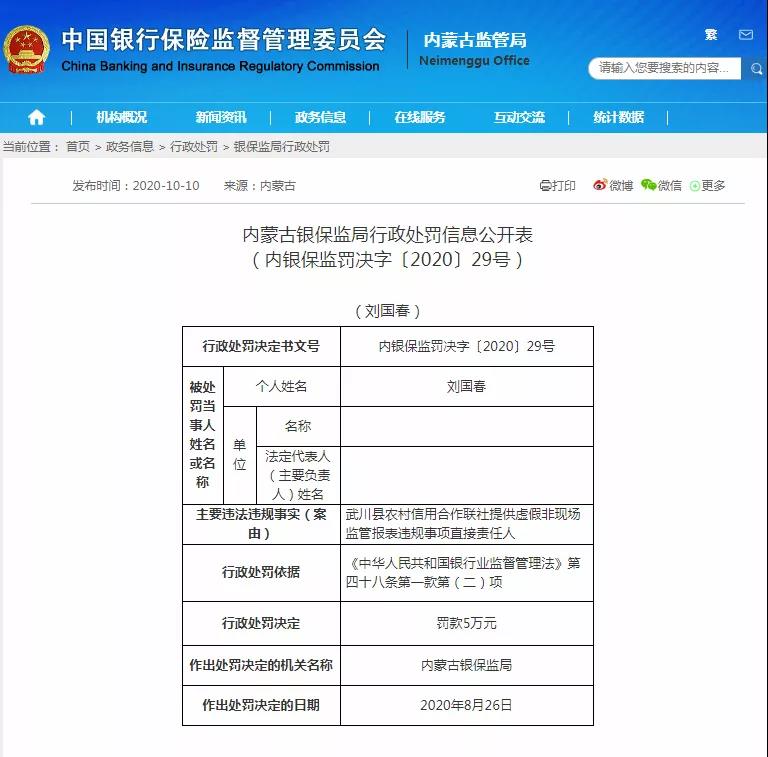Viewport: 768px width, 757px height.
Task: Open the 政务信息 navigation menu
Action: [320, 117]
